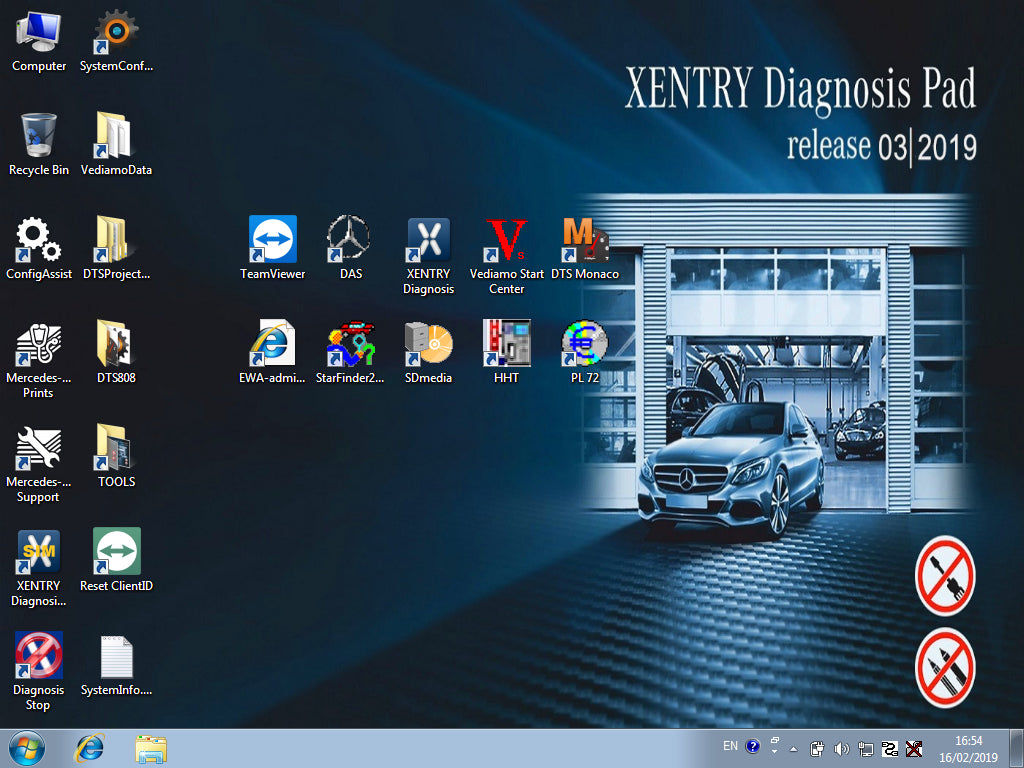Expand hidden icons in the system tray
This screenshot has height=768, width=1024.
pos(794,747)
